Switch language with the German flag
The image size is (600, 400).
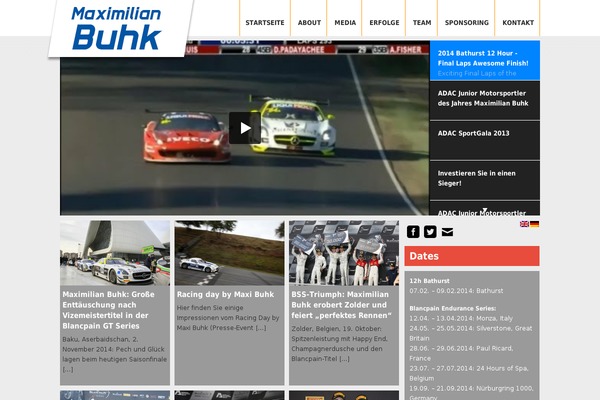tap(535, 224)
